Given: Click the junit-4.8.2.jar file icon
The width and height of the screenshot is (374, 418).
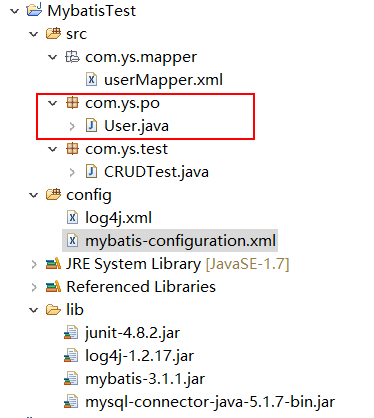Looking at the screenshot, I should click(71, 333).
